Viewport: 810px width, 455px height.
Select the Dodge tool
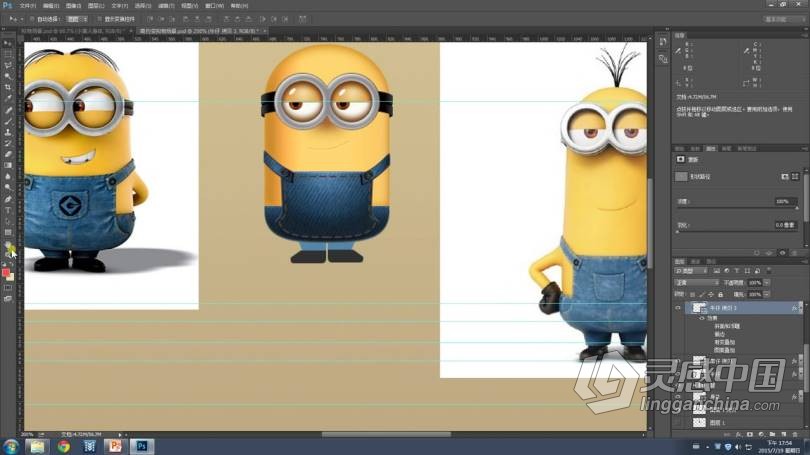point(8,187)
